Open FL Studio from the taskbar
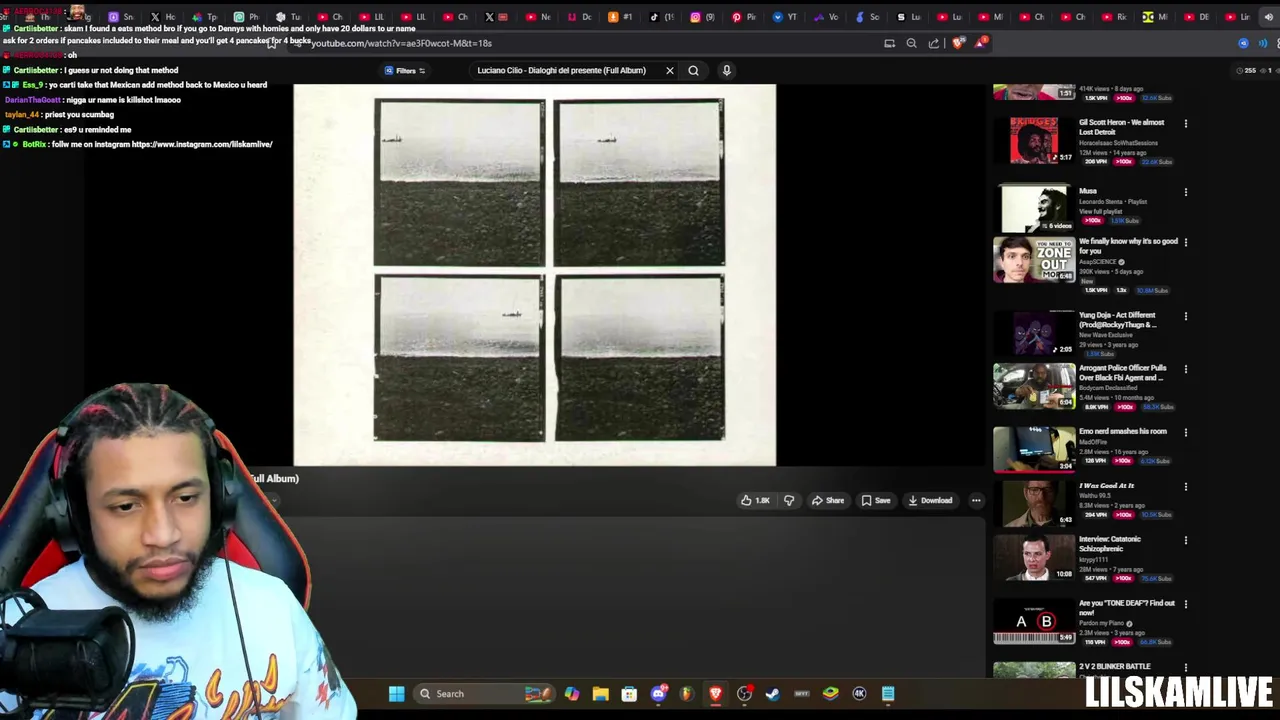The height and width of the screenshot is (720, 1280). (x=686, y=694)
